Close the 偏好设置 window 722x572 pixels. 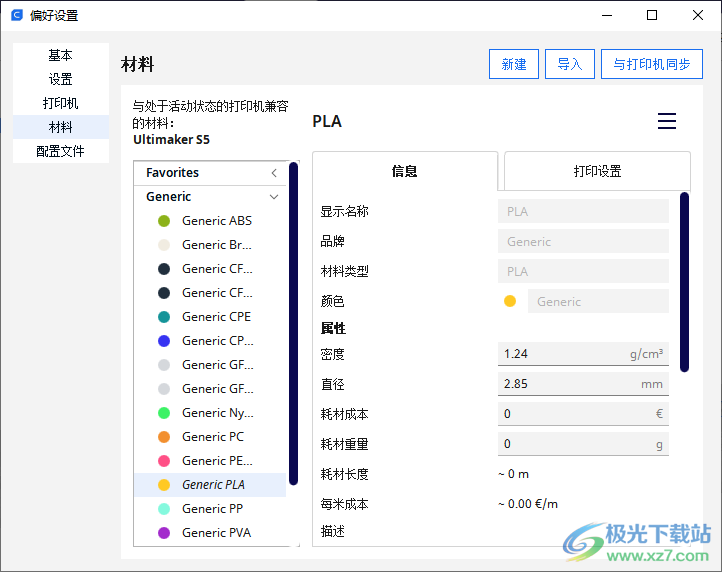pos(698,15)
